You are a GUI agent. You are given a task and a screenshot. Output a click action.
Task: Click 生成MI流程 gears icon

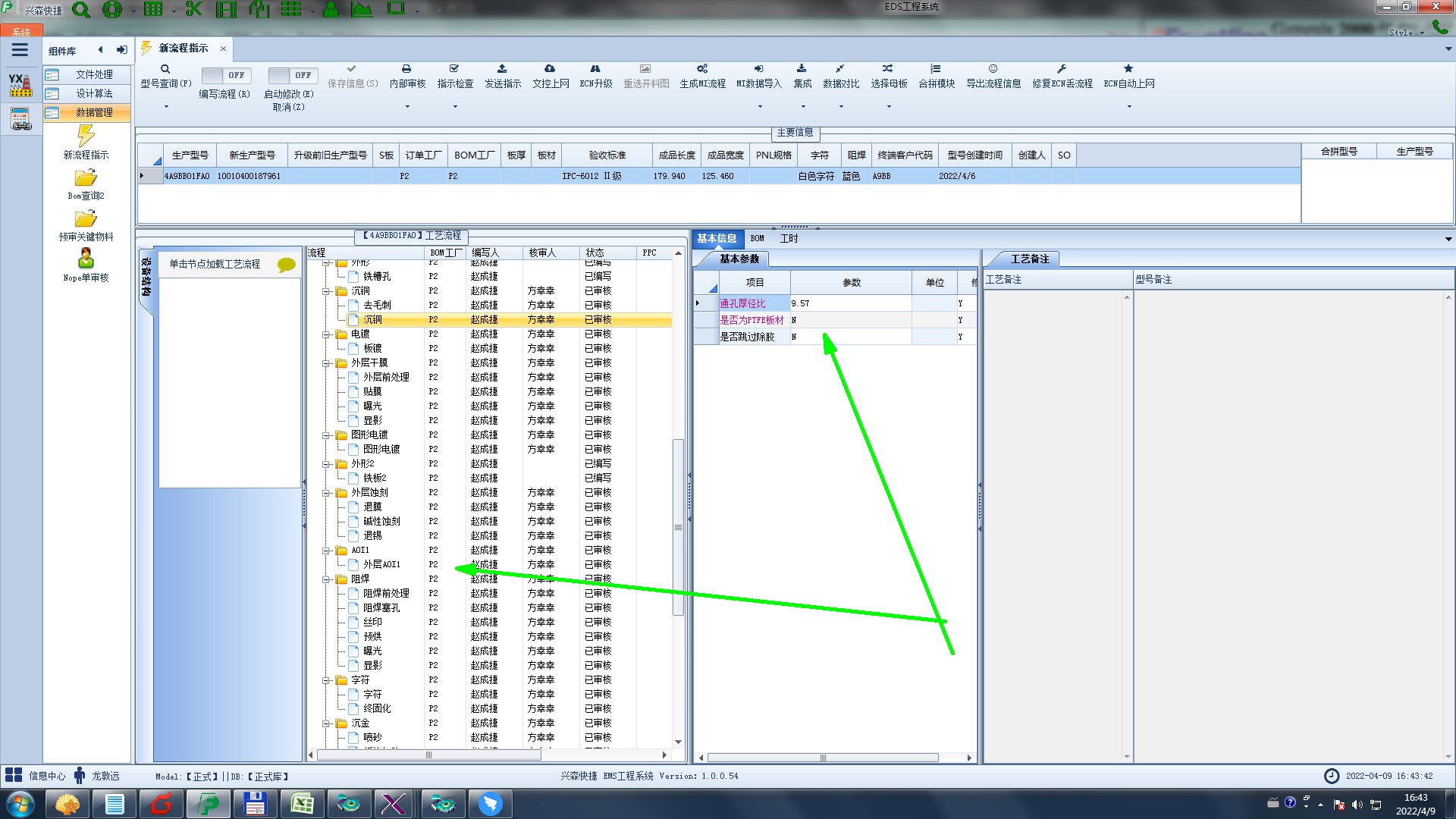[x=702, y=69]
